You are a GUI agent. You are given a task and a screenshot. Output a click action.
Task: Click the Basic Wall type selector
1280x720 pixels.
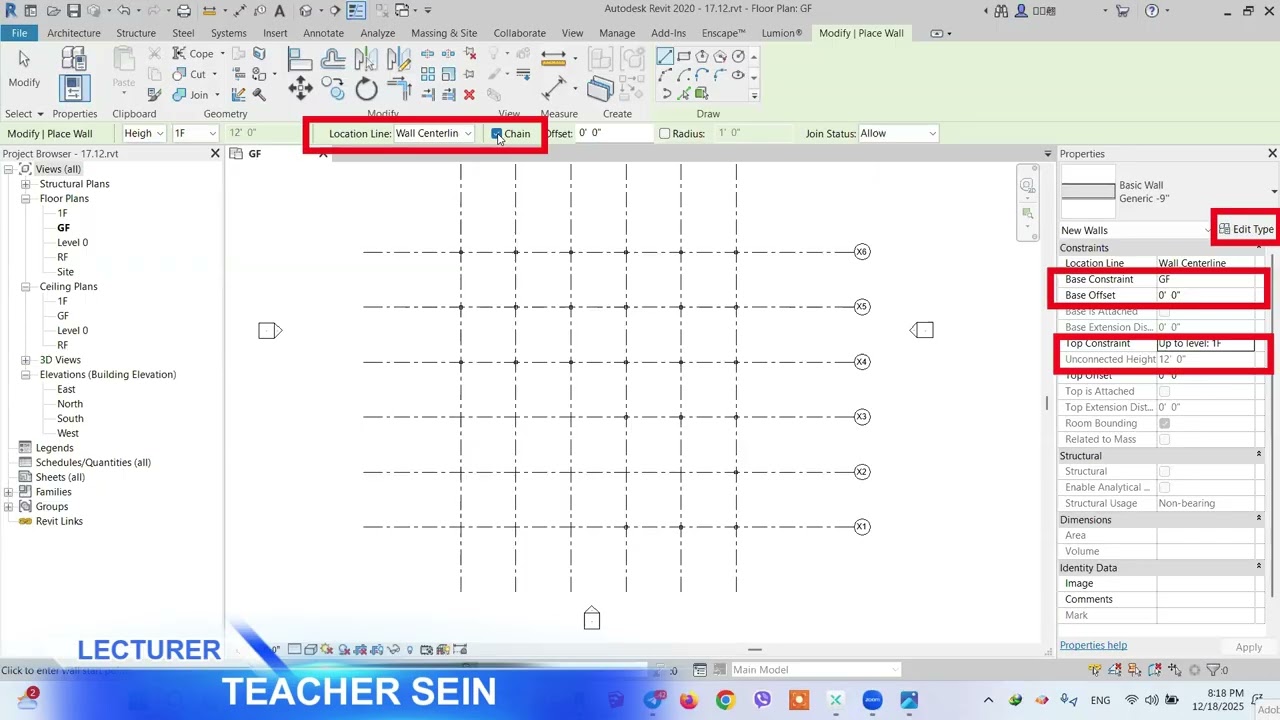click(1168, 192)
